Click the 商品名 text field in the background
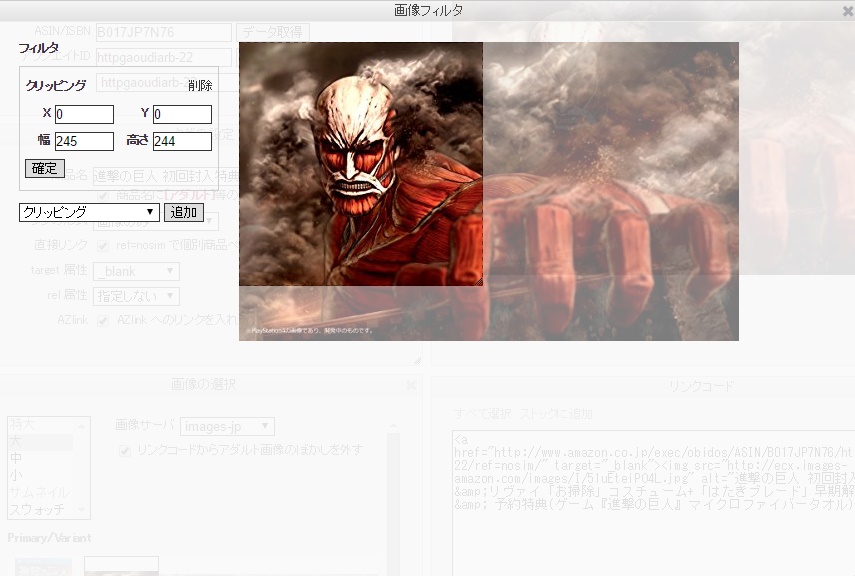 click(x=166, y=176)
